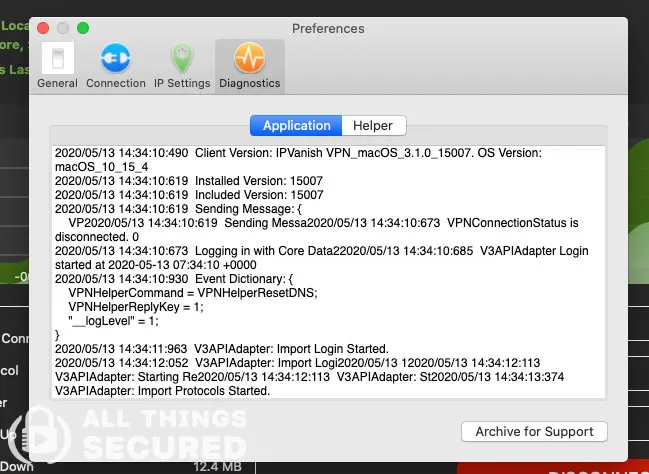Viewport: 649px width, 474px height.
Task: Click the 12.4 MB value in the main window
Action: tap(217, 467)
